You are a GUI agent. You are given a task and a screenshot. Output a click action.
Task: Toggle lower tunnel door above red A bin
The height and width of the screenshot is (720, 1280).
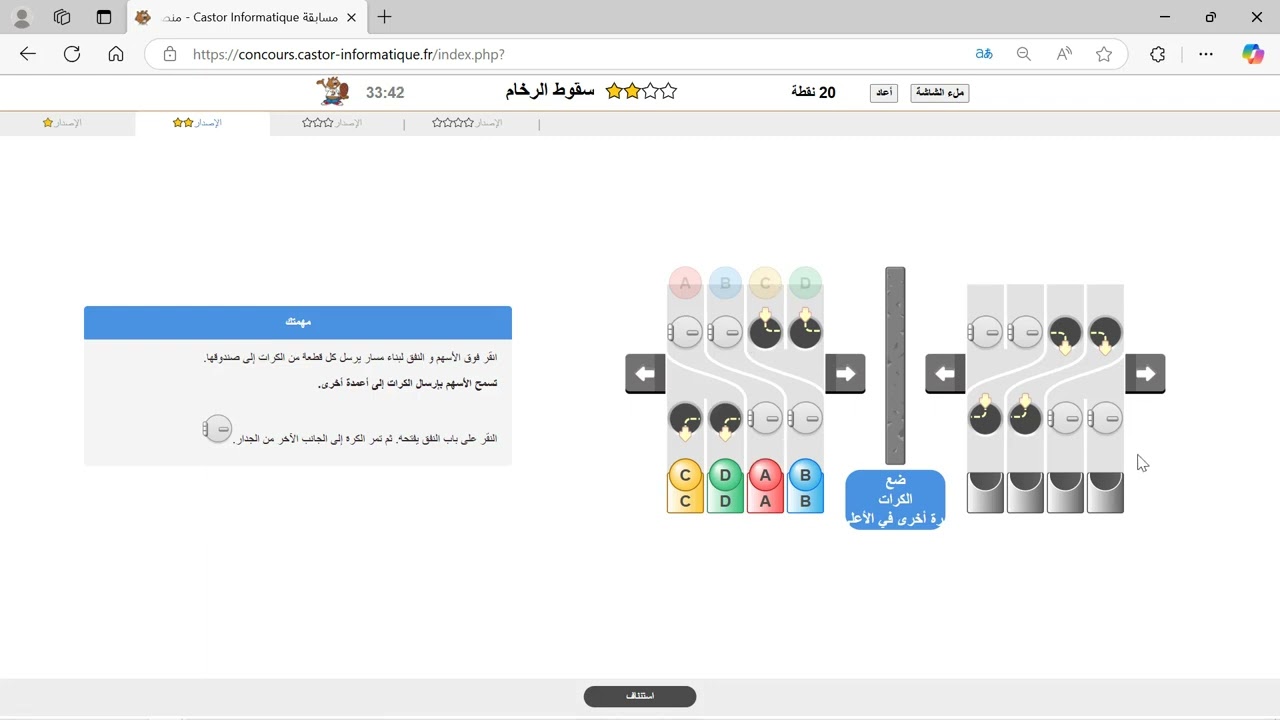tap(765, 418)
